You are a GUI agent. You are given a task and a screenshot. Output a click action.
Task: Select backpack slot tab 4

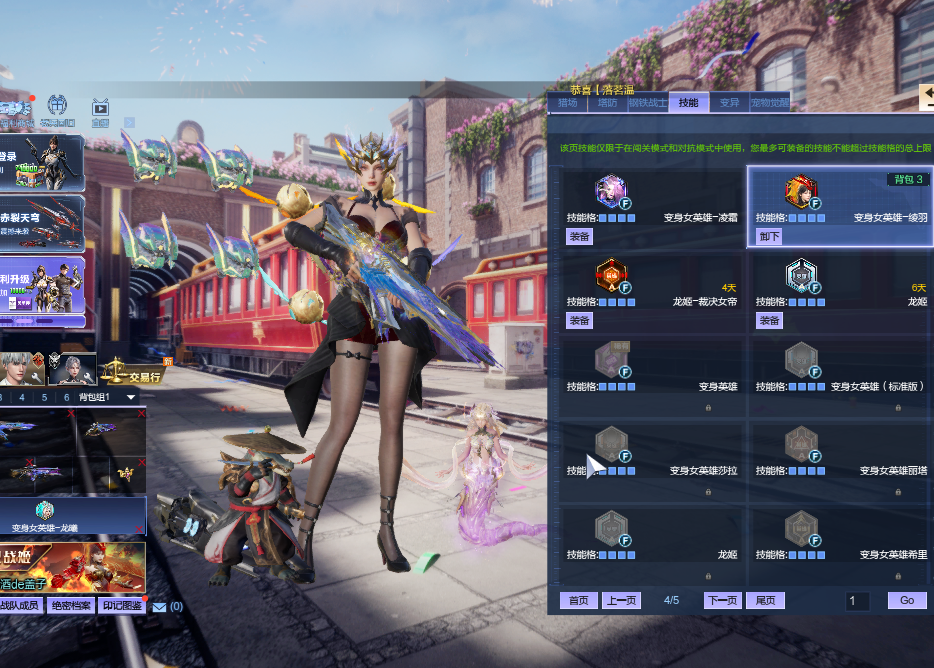click(22, 397)
